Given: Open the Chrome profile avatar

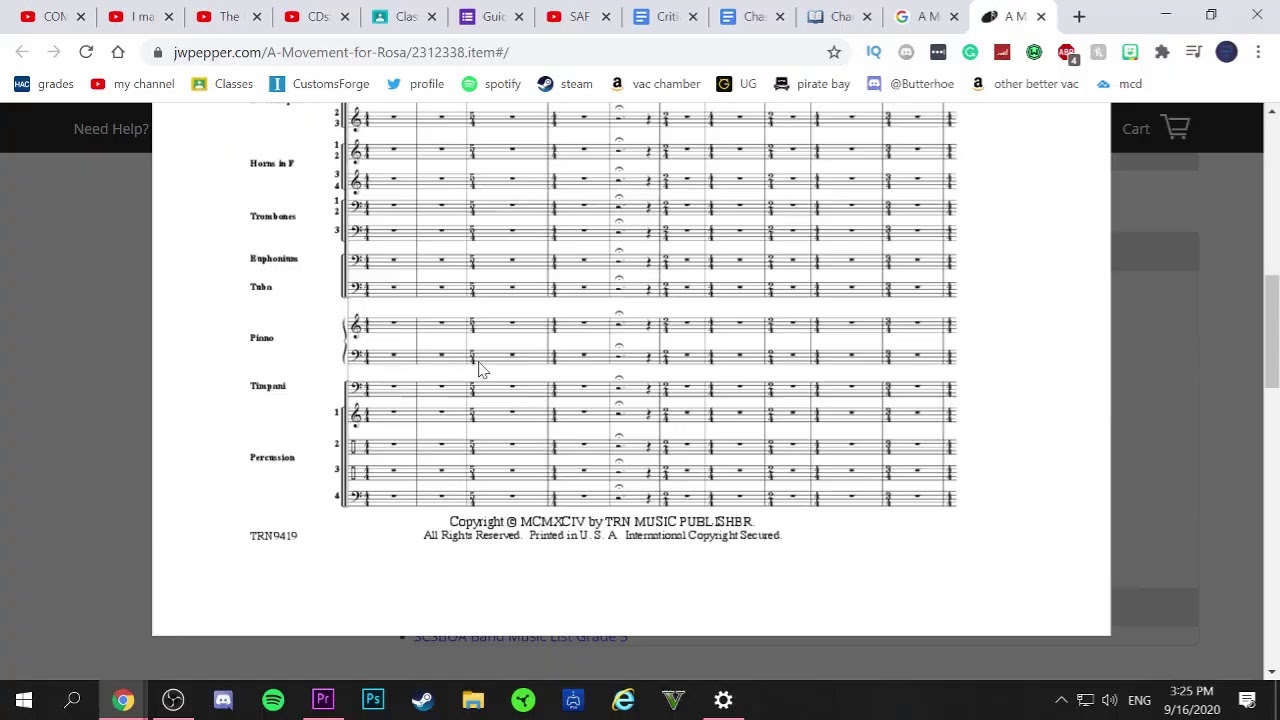Looking at the screenshot, I should (x=1227, y=52).
